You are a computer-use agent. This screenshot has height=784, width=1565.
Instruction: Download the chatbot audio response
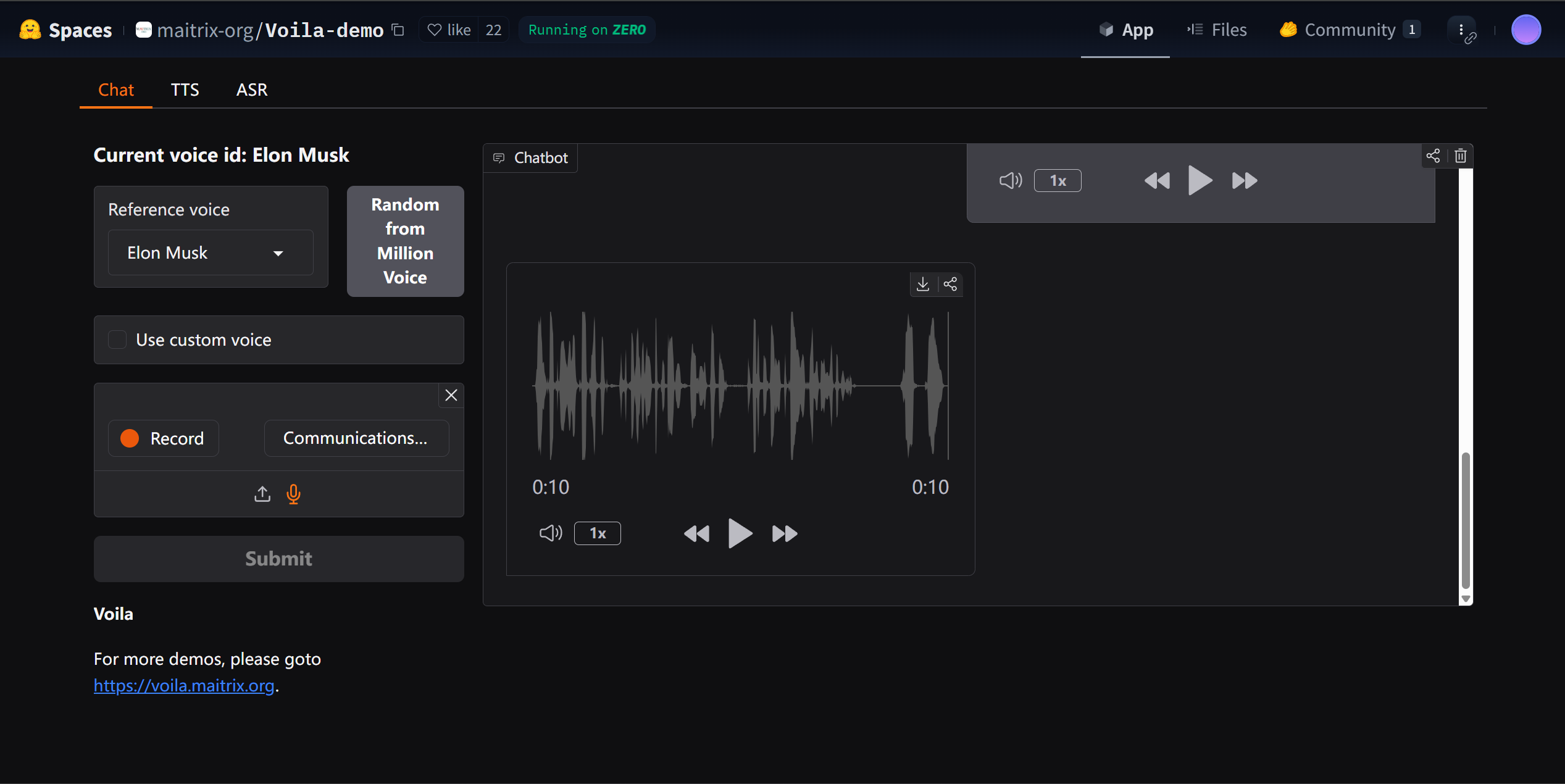[x=922, y=284]
